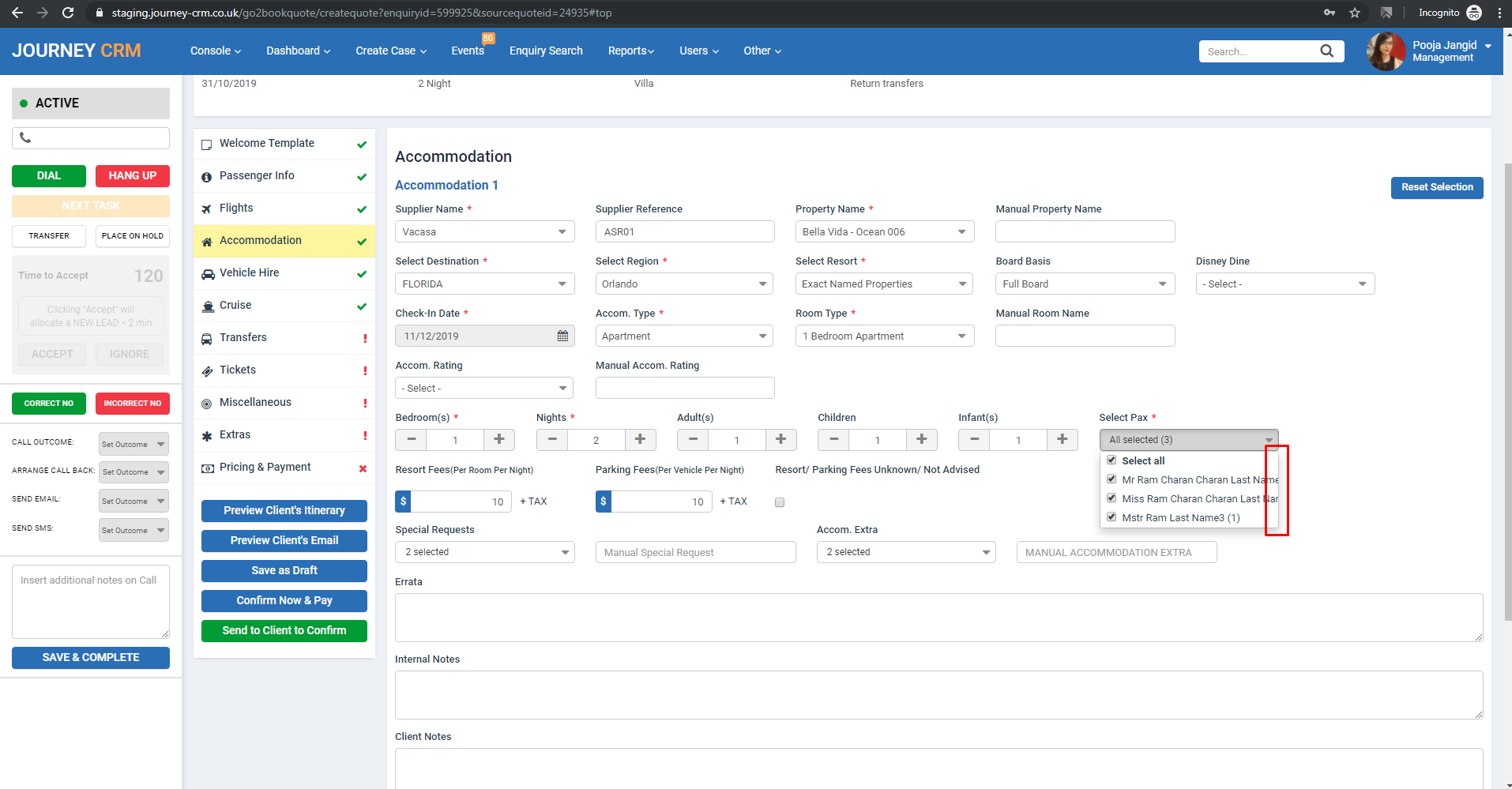Decrease Infant(s) count with minus icon
This screenshot has height=789, width=1512.
(974, 439)
